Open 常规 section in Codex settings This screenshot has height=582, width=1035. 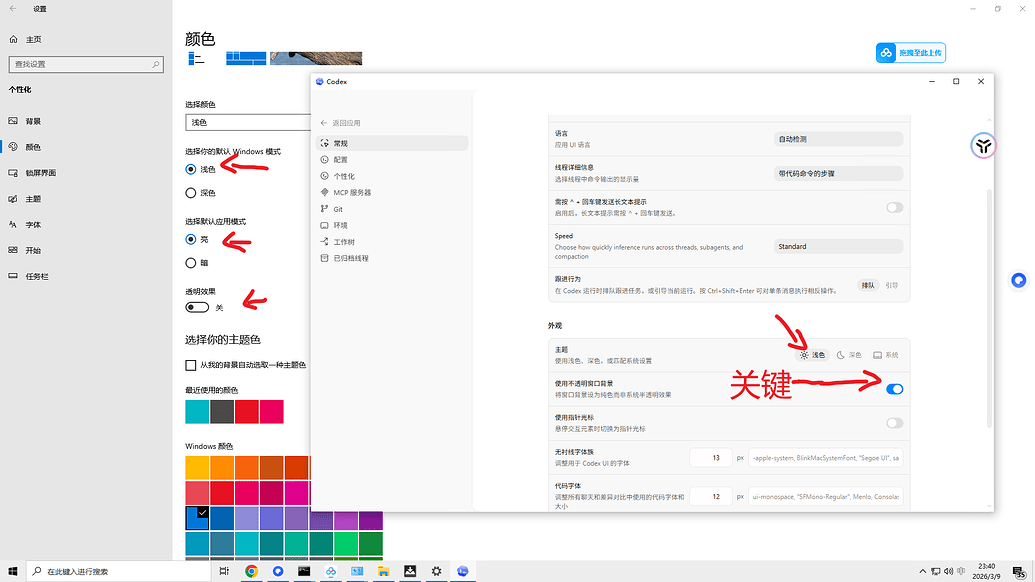392,143
